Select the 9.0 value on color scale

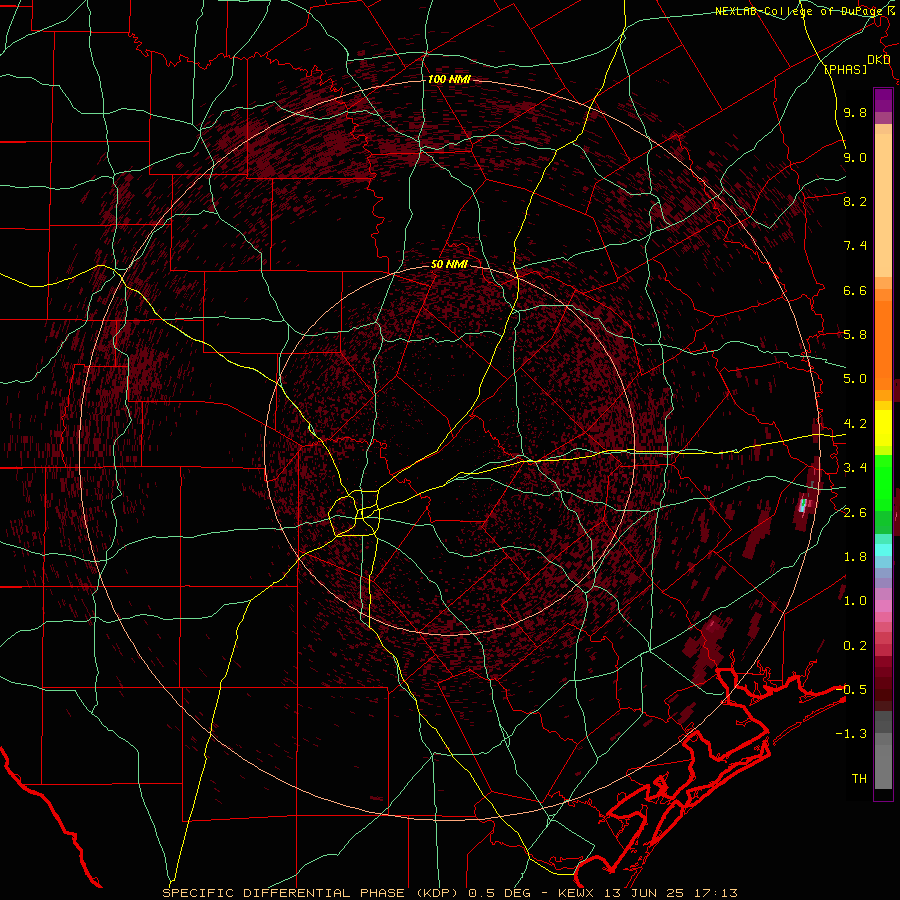point(855,157)
